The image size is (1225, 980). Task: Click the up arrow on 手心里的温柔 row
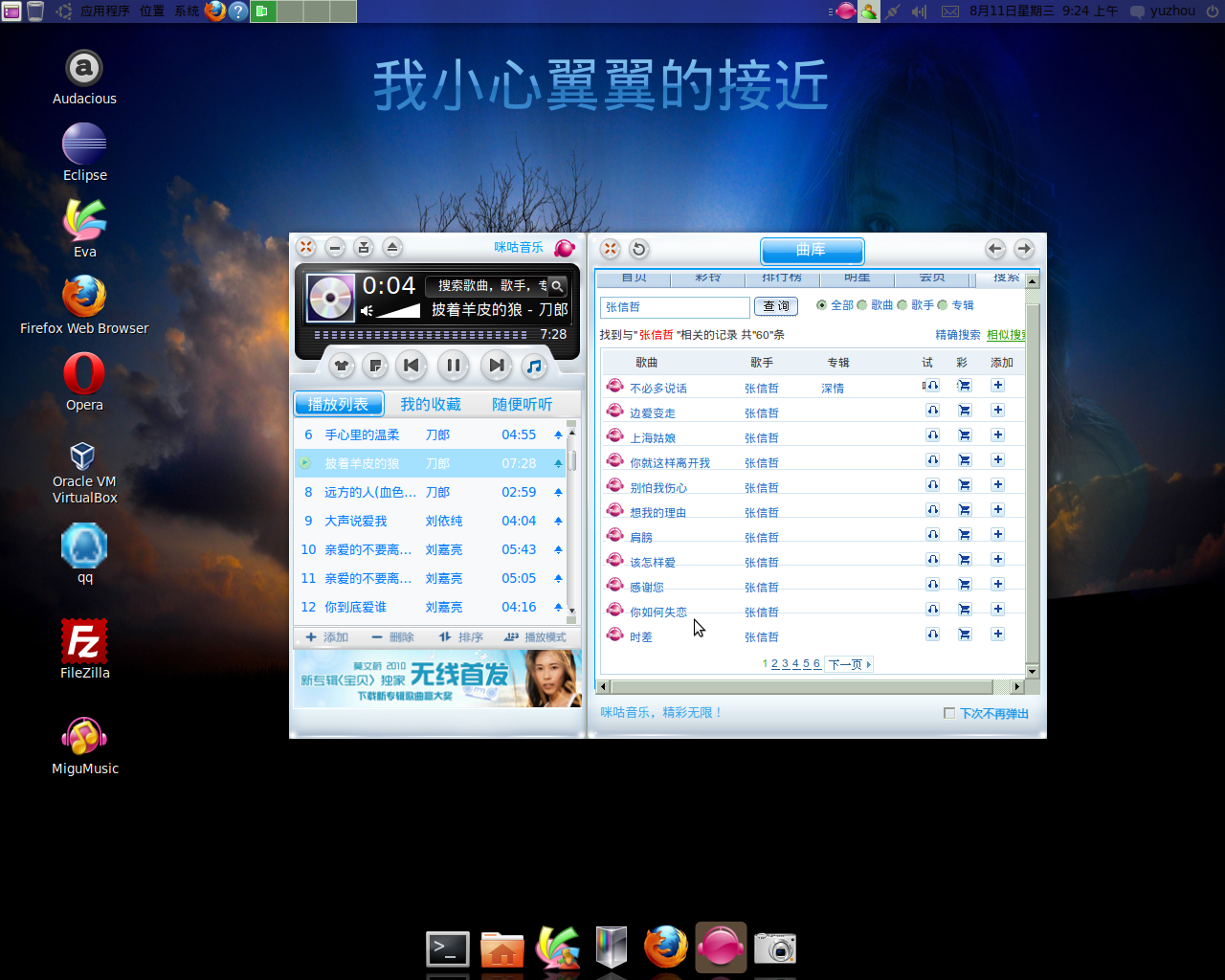[558, 434]
